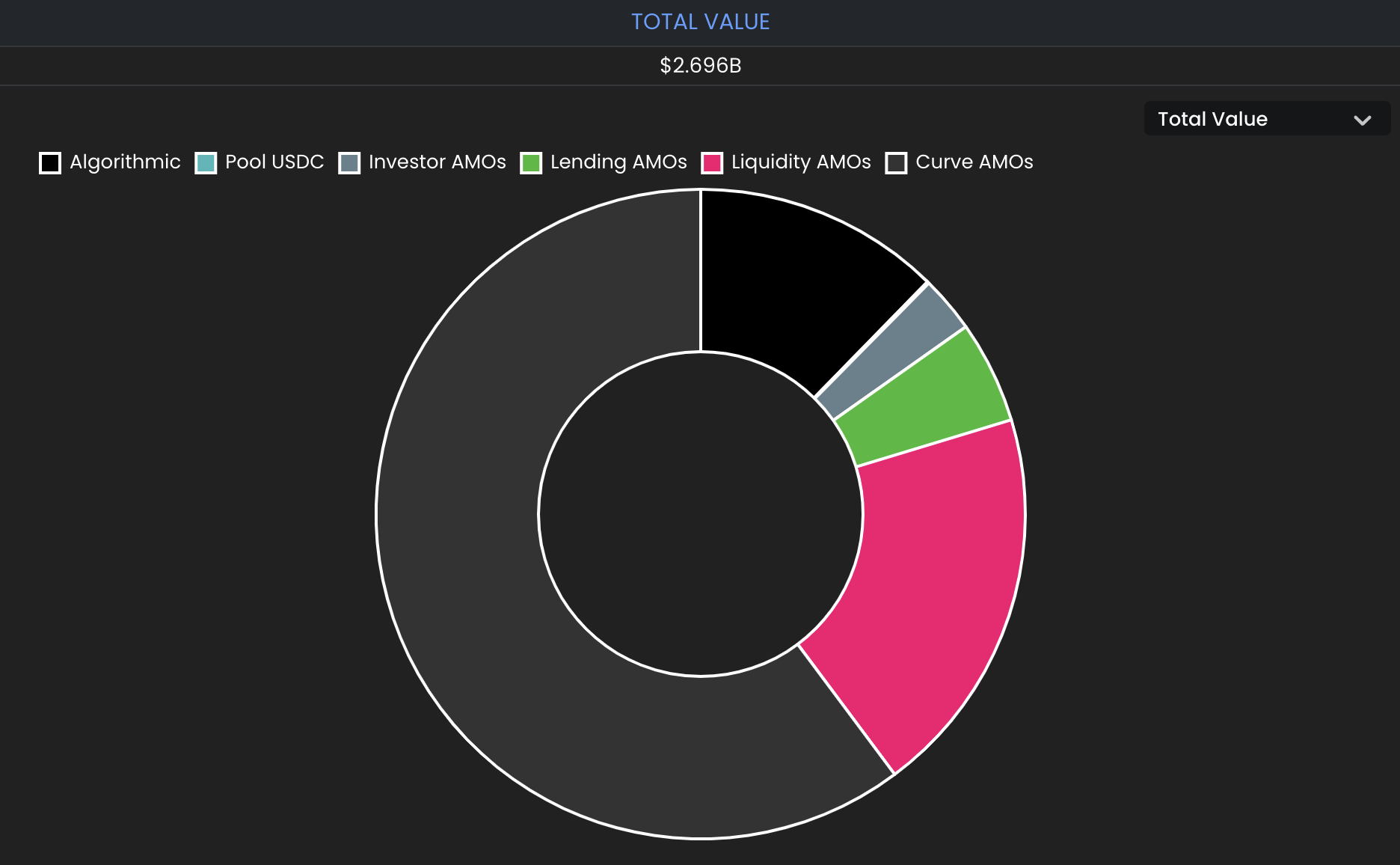
Task: Toggle the Lending AMOs legend marker
Action: [531, 162]
